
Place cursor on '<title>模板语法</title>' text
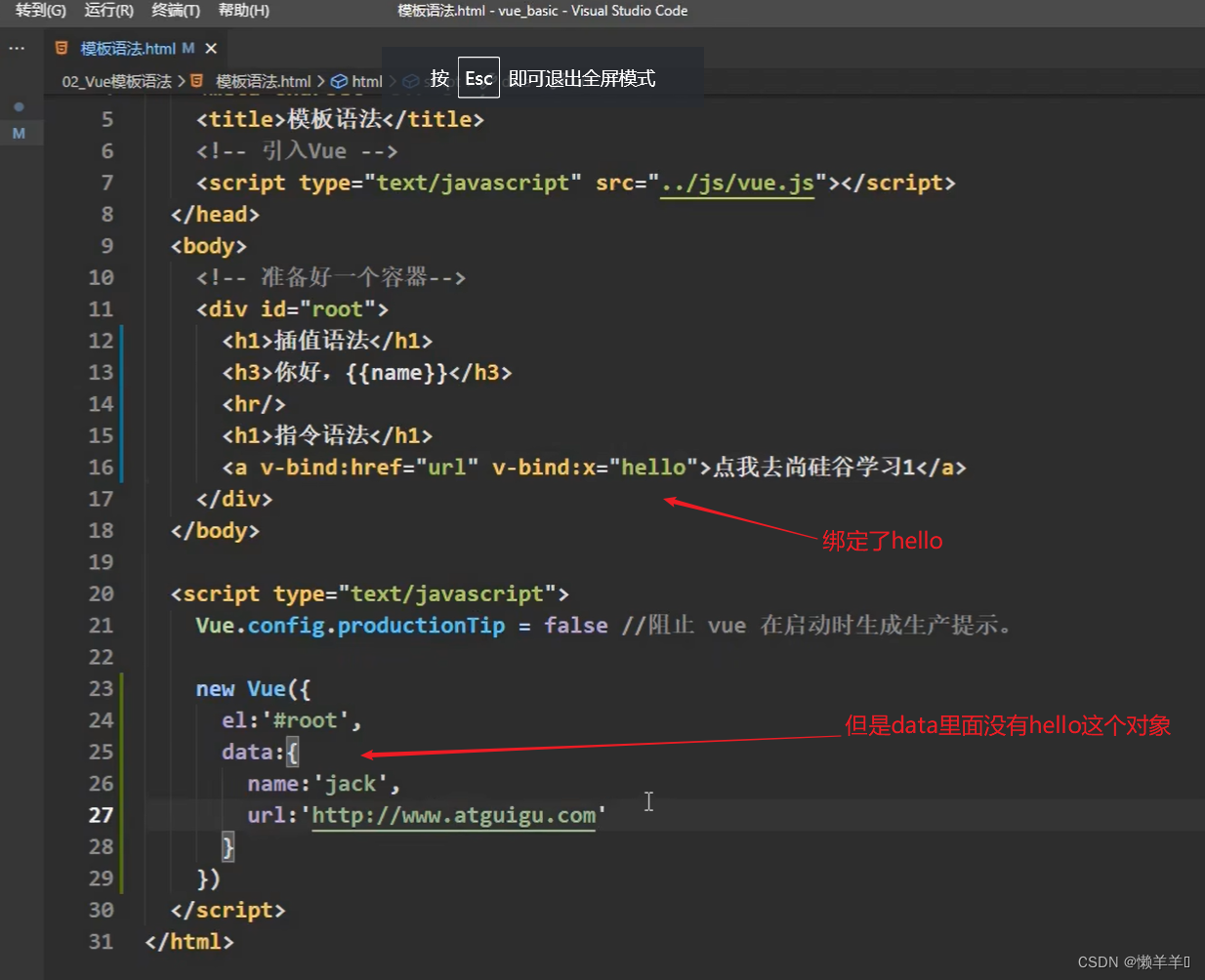(x=340, y=119)
